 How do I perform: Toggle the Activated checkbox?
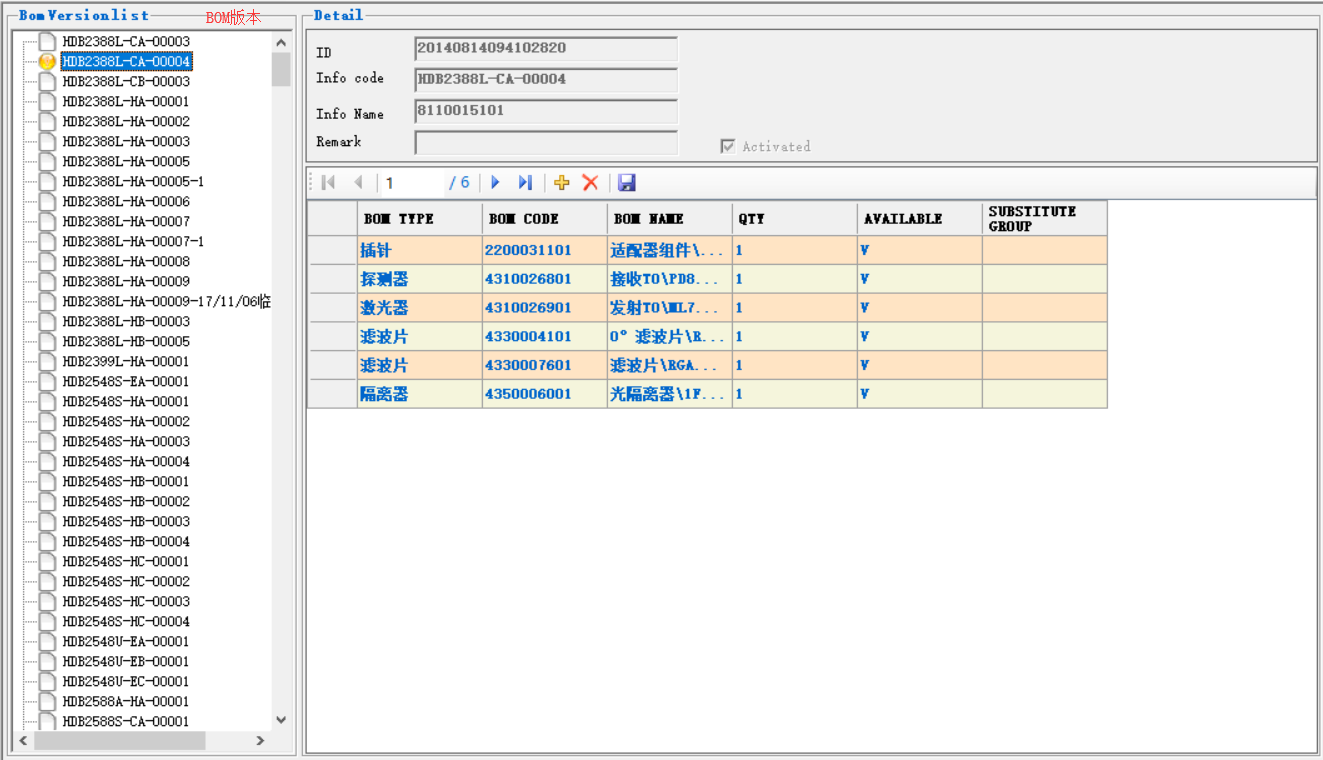(x=728, y=146)
